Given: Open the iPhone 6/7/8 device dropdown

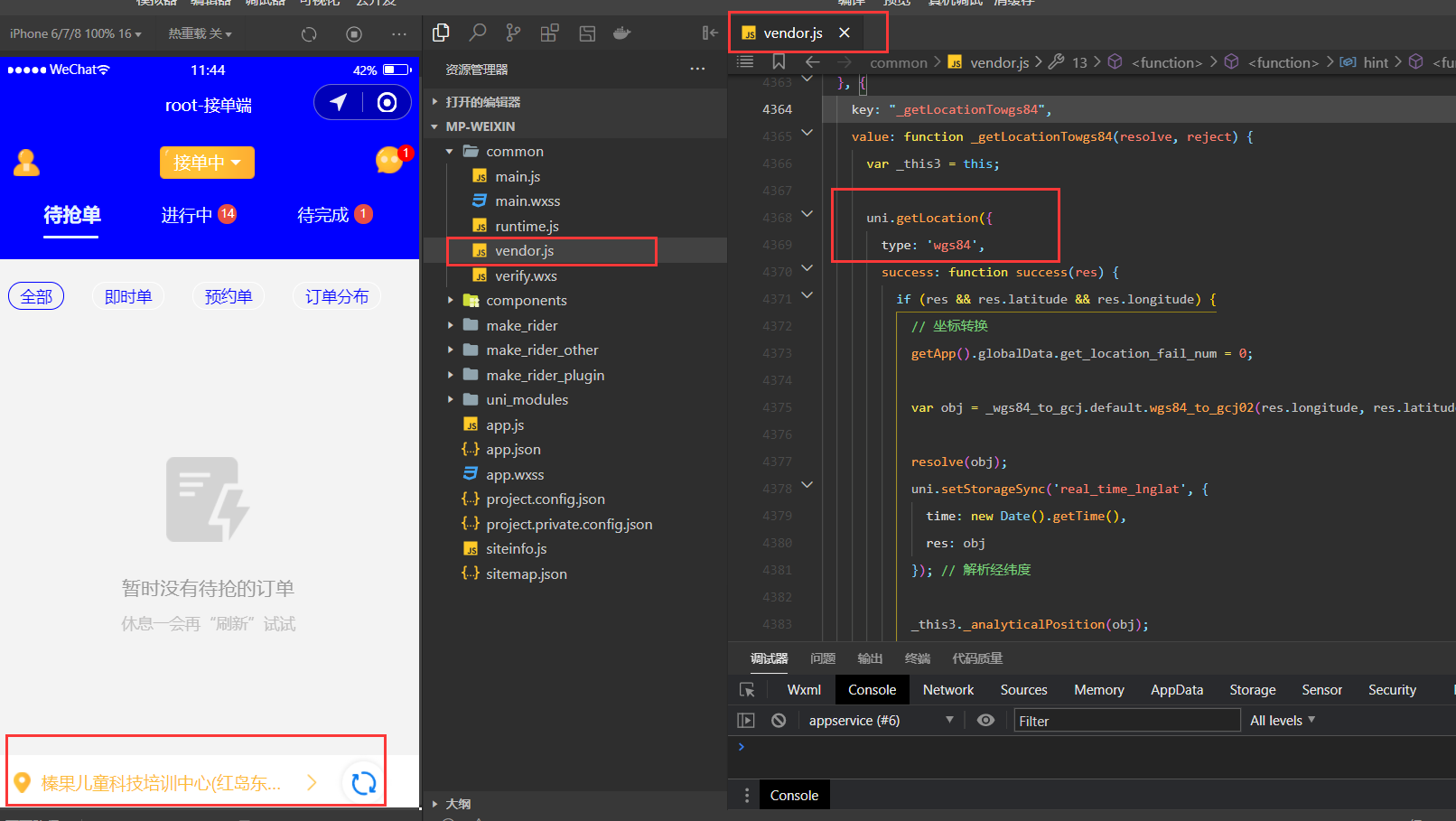Looking at the screenshot, I should pos(77,33).
